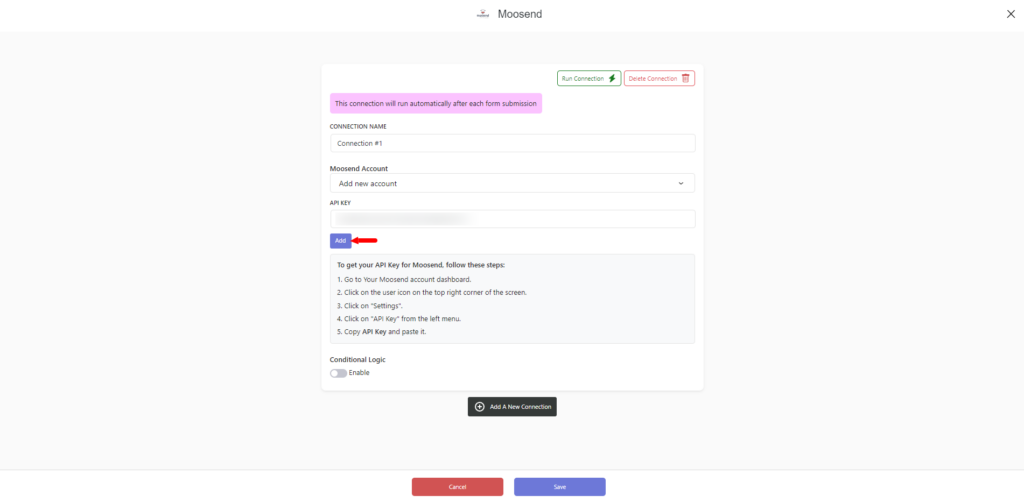Click the lightning bolt icon on Run Connection
This screenshot has height=503, width=1024.
click(x=612, y=78)
